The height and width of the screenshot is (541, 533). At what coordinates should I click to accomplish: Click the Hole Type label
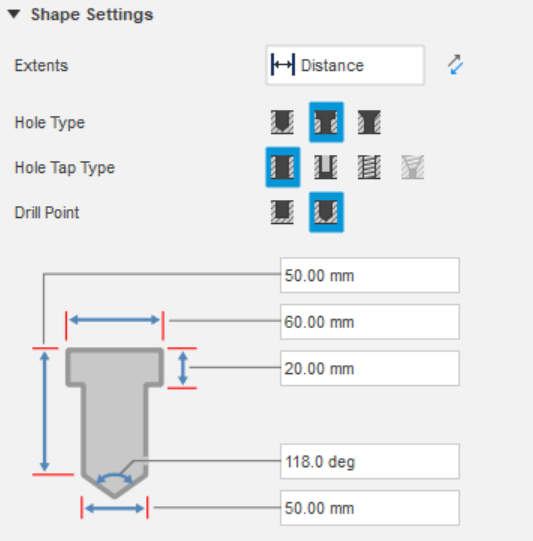click(x=50, y=123)
